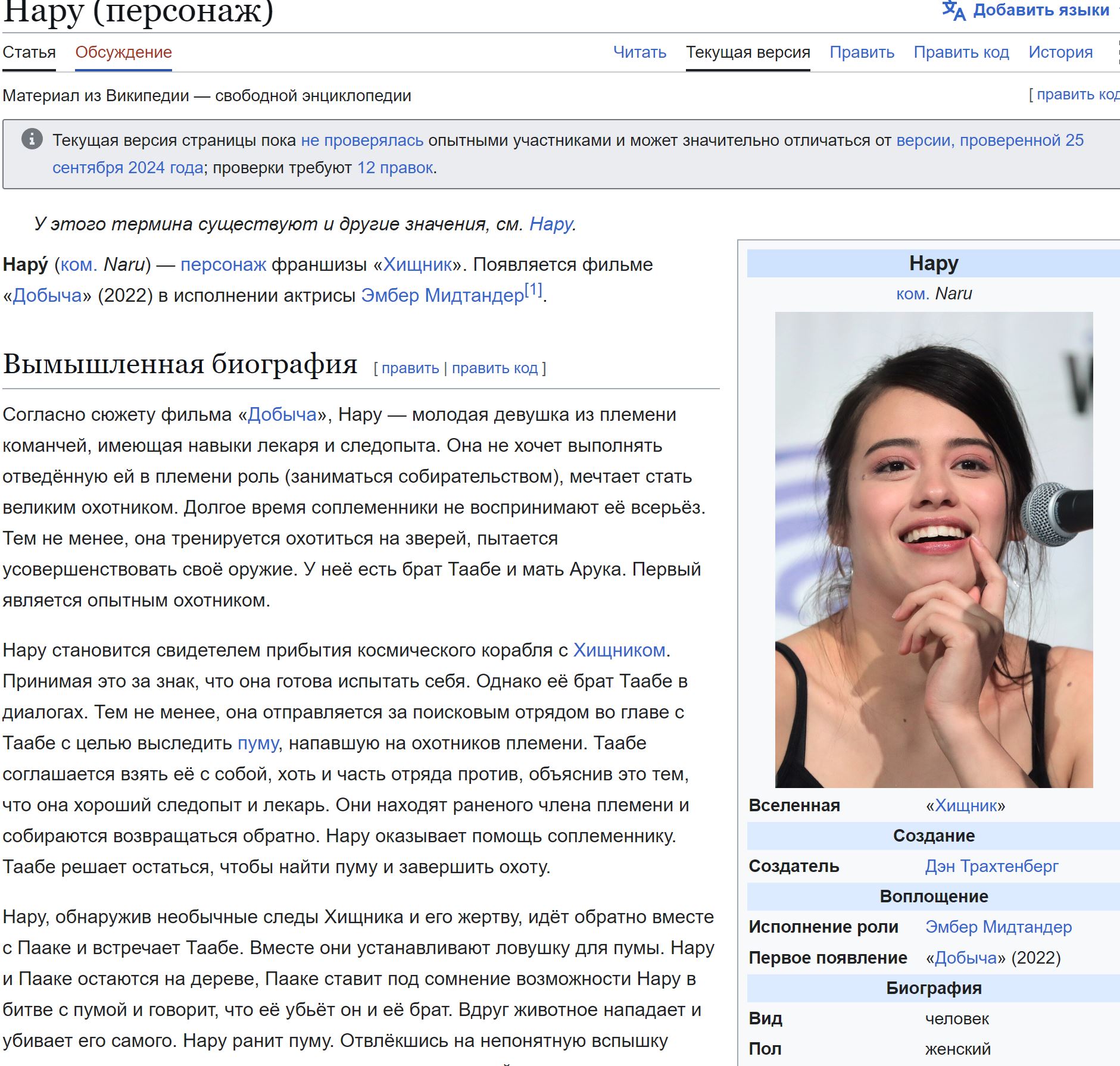Open the infobox photo of the actress
The width and height of the screenshot is (1120, 1066).
pyautogui.click(x=934, y=550)
